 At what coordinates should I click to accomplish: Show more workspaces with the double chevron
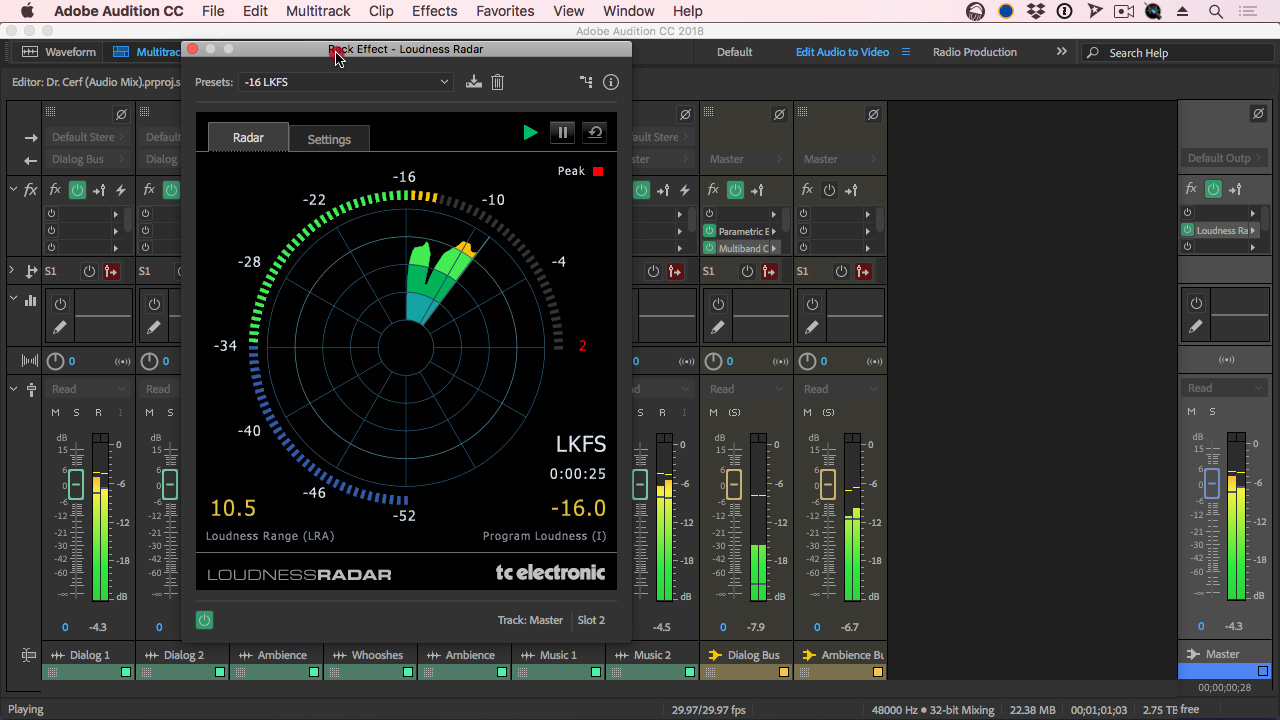[x=1062, y=52]
